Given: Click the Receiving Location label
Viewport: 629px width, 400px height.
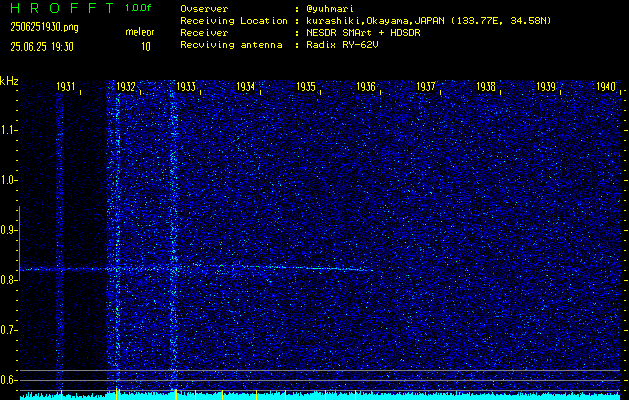Looking at the screenshot, I should pyautogui.click(x=234, y=21).
